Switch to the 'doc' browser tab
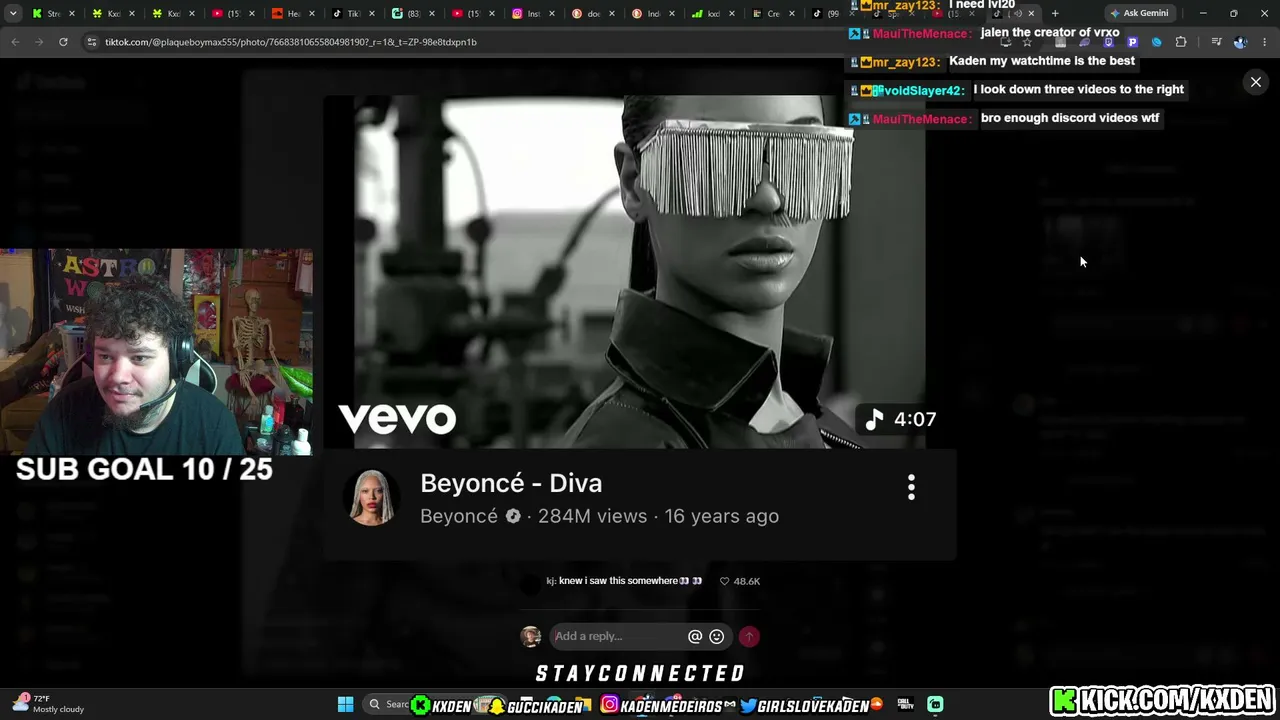 click(593, 13)
